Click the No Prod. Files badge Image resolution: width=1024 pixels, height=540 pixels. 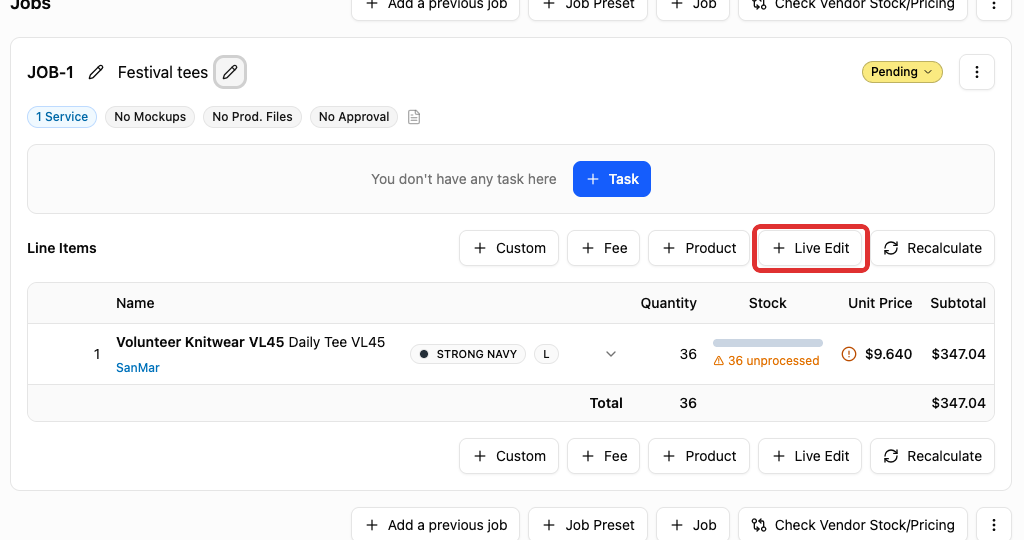point(252,117)
